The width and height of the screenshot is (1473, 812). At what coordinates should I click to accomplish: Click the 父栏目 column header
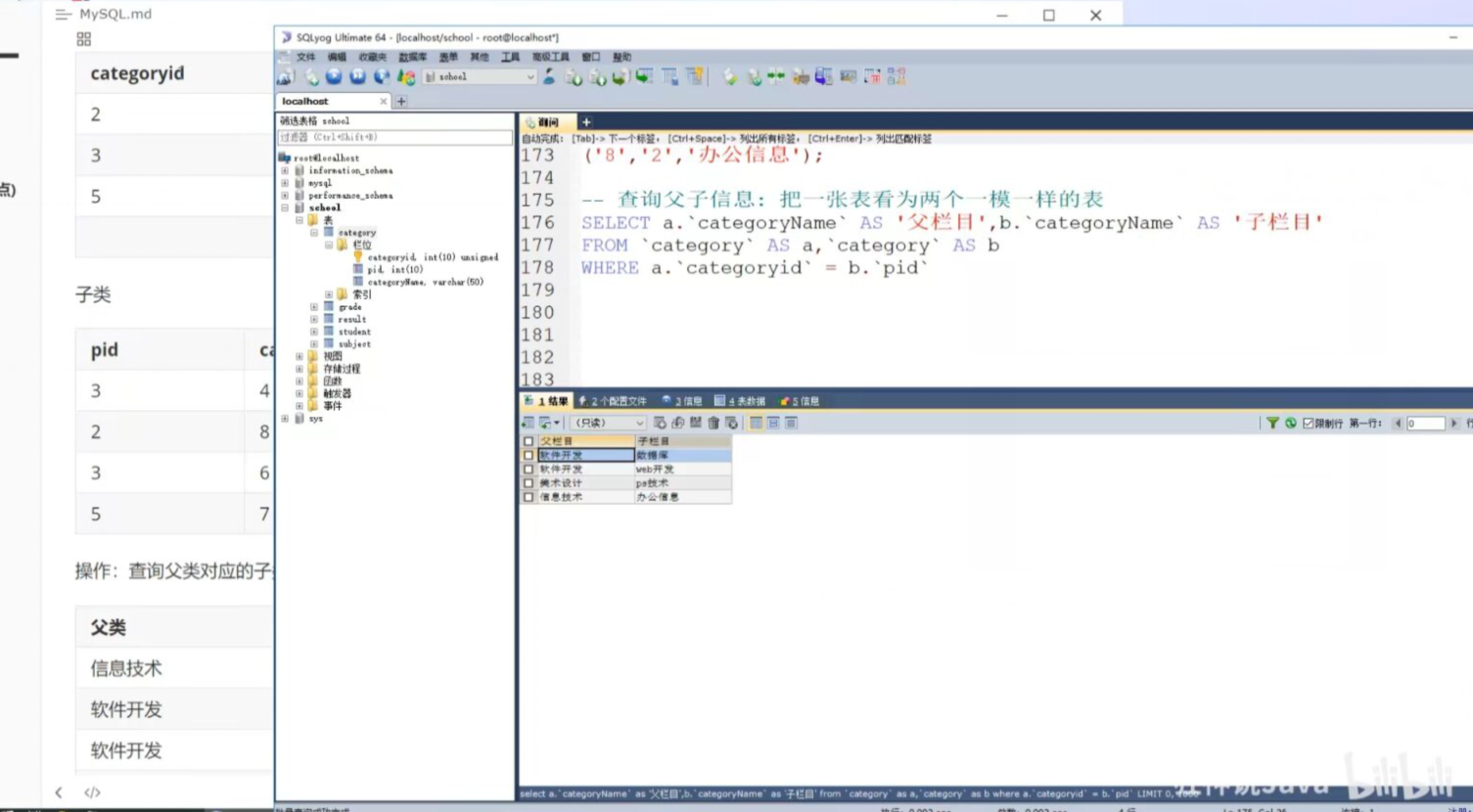tap(586, 441)
